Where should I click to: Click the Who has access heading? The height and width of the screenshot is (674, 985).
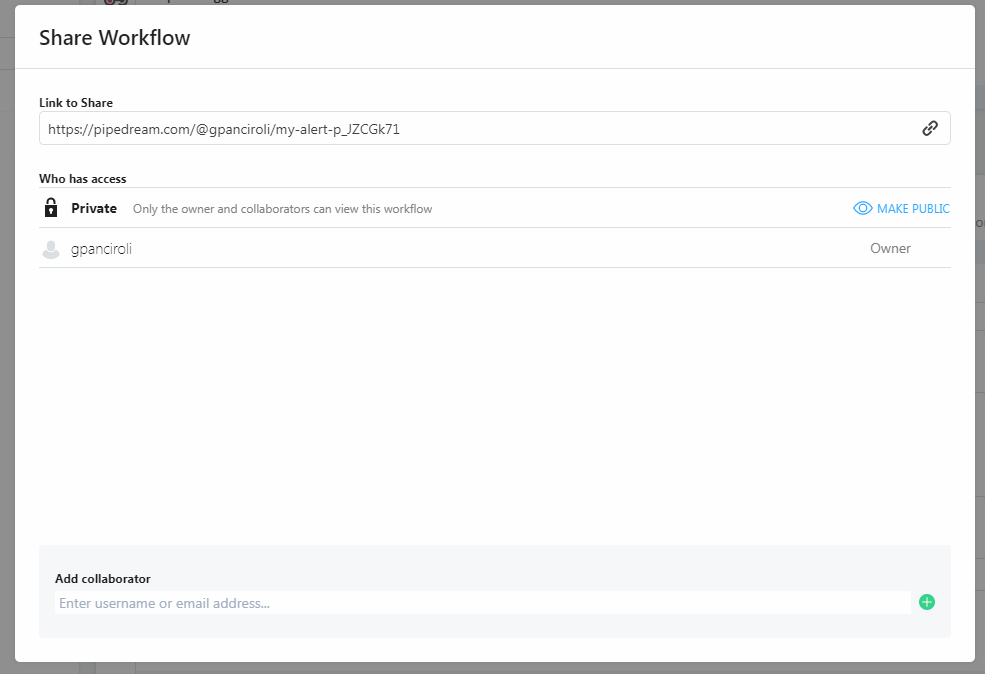[83, 179]
